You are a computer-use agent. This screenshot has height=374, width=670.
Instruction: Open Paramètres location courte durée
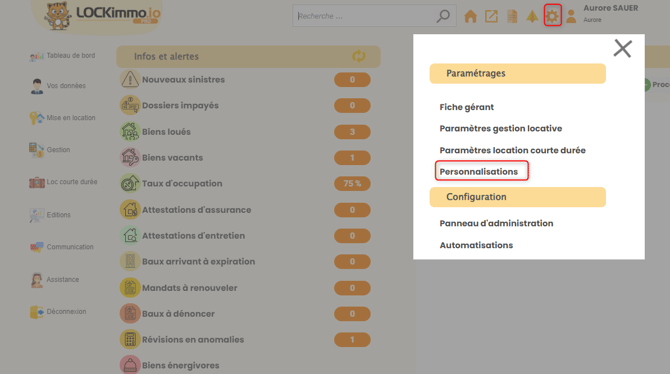512,150
